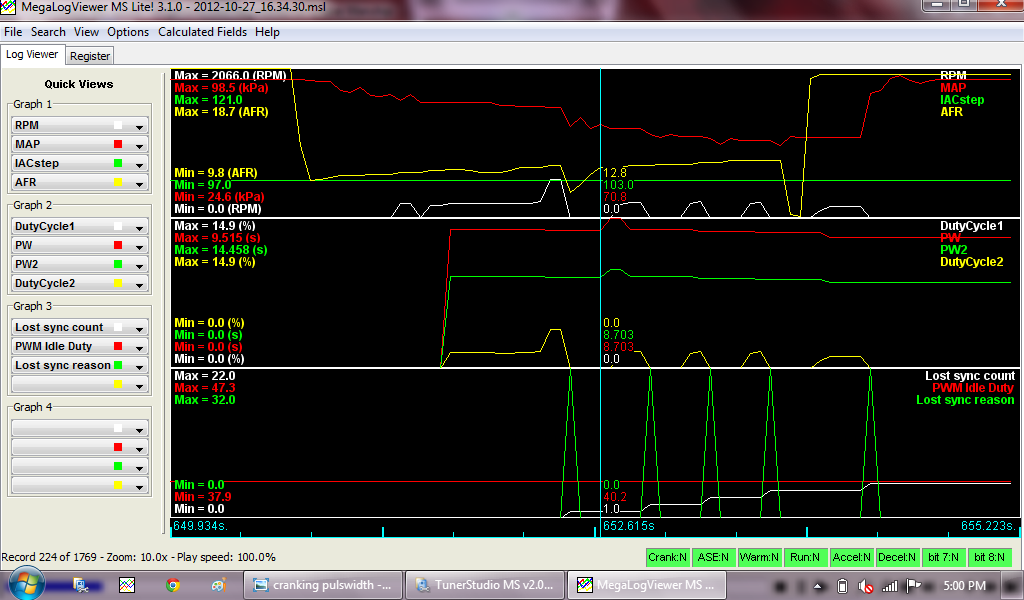Click the network signal icon in tray
The image size is (1024, 600).
click(888, 585)
